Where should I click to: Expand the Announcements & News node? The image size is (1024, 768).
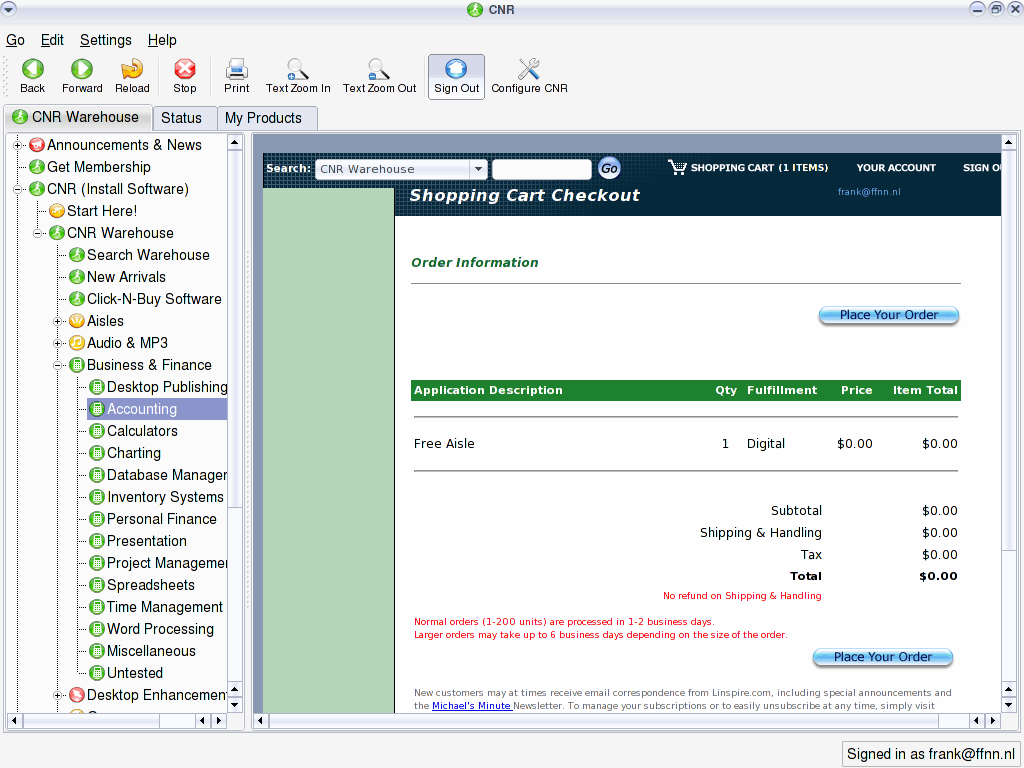click(x=18, y=145)
